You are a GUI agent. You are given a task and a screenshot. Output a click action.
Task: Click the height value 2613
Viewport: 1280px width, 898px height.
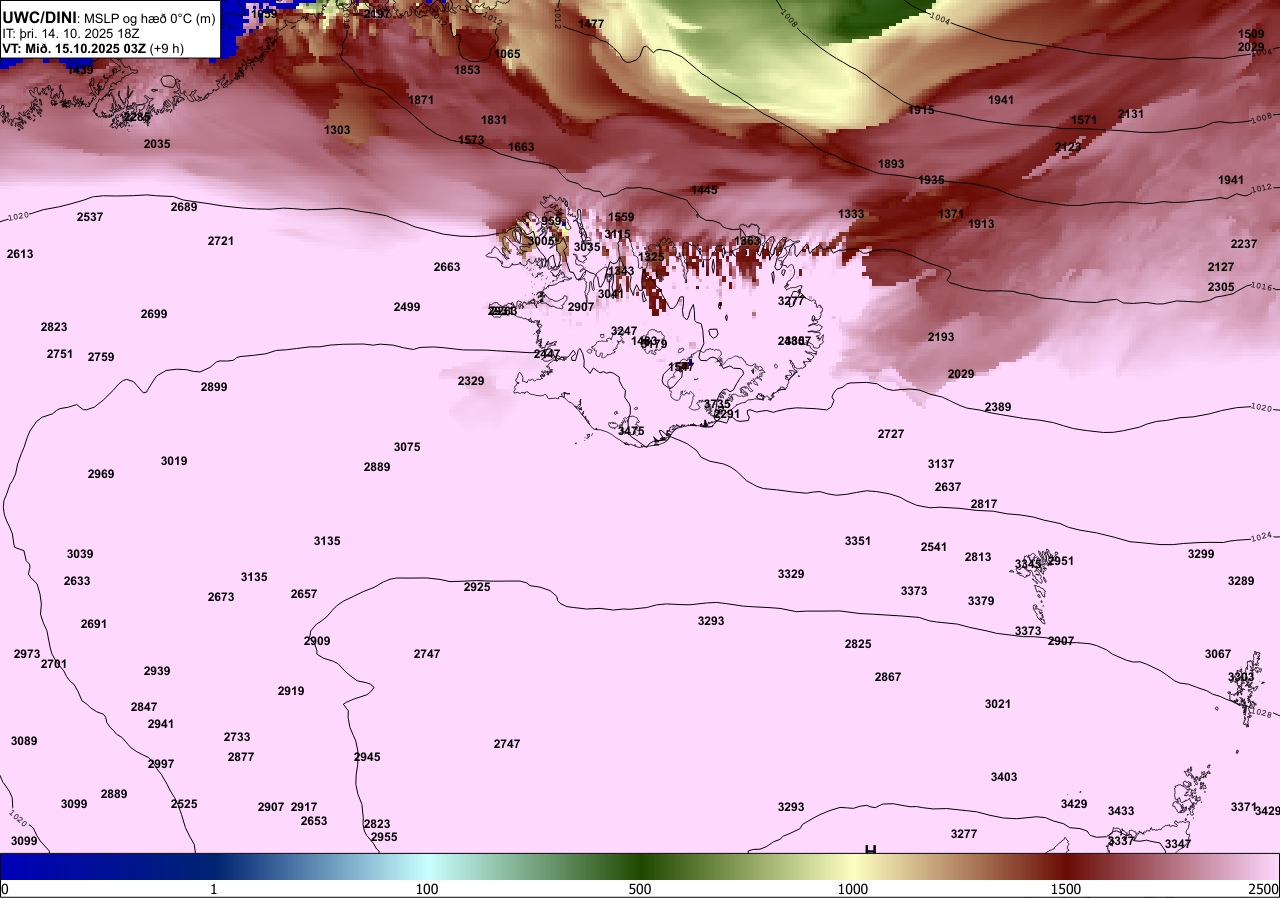pos(20,254)
